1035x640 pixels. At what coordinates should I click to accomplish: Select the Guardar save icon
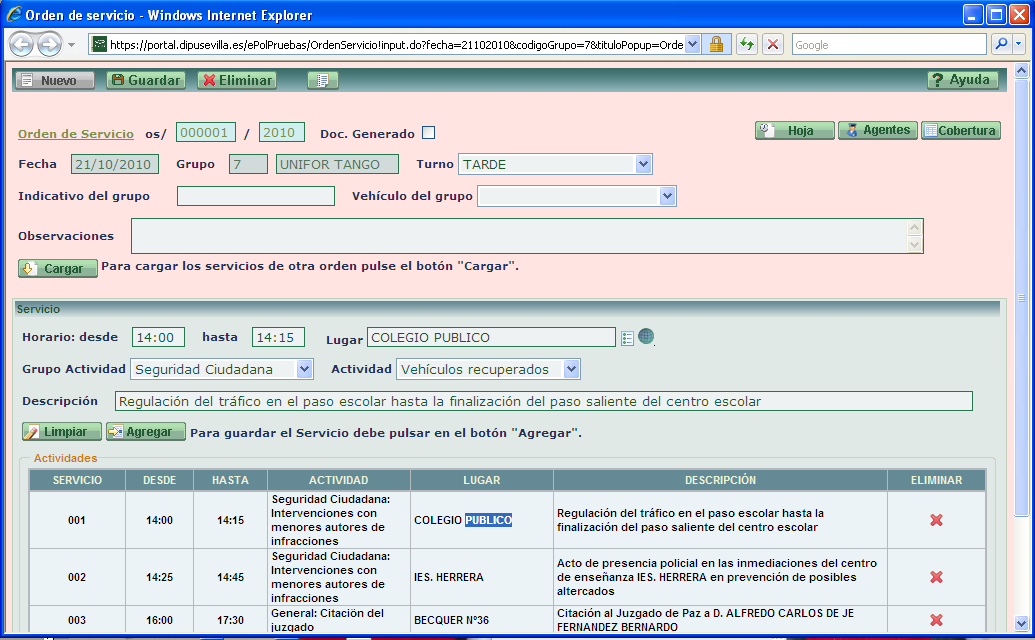click(117, 80)
